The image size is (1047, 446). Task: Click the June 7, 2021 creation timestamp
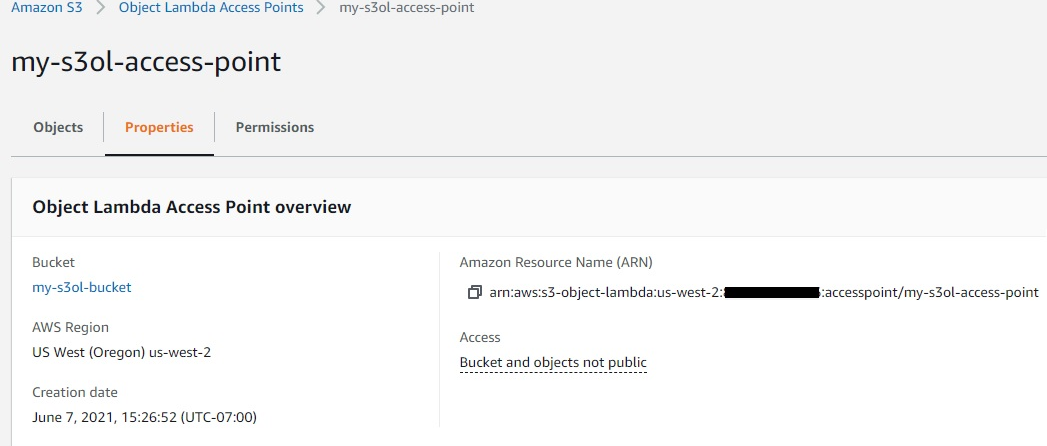(144, 417)
